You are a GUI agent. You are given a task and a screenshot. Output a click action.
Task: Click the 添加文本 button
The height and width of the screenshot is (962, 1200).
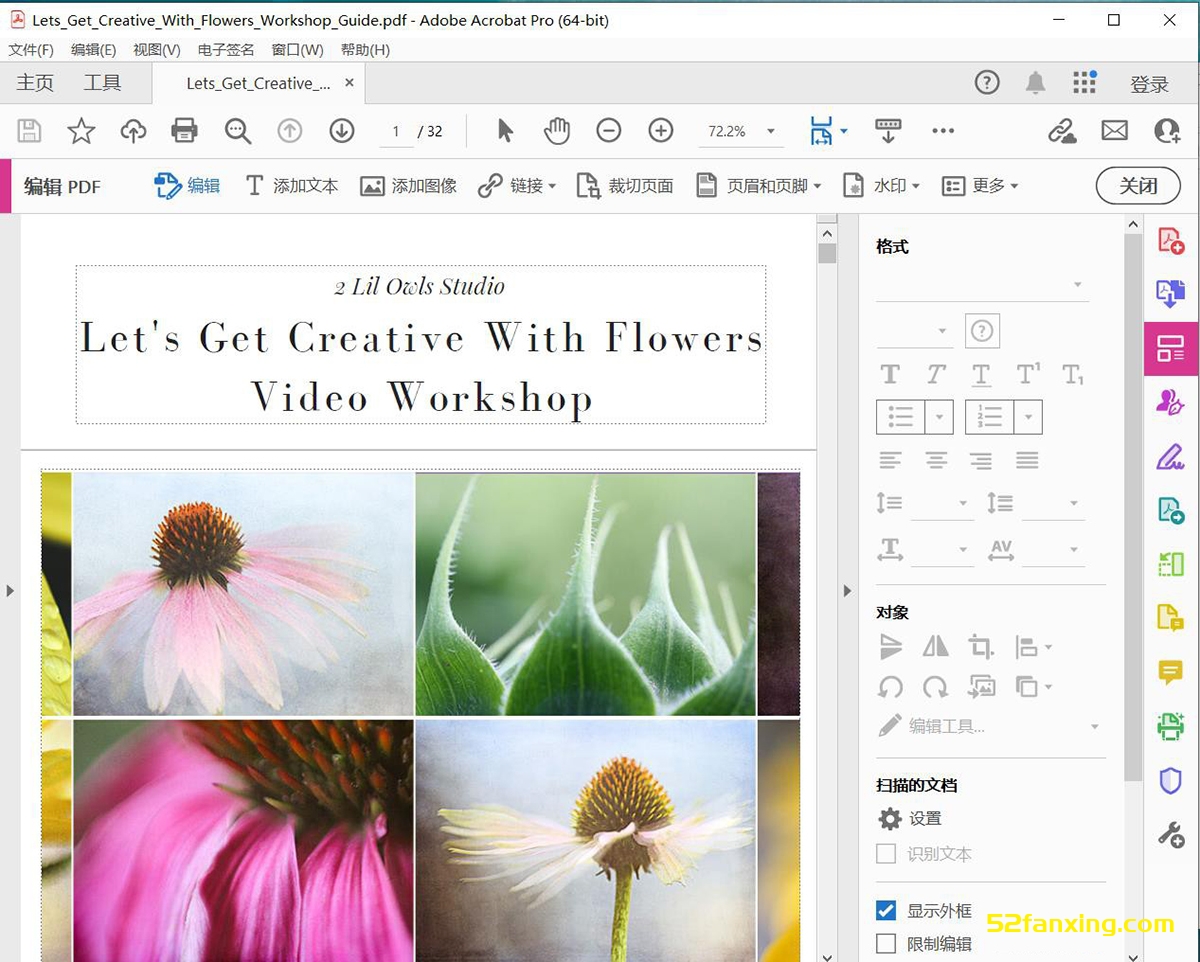(x=292, y=186)
